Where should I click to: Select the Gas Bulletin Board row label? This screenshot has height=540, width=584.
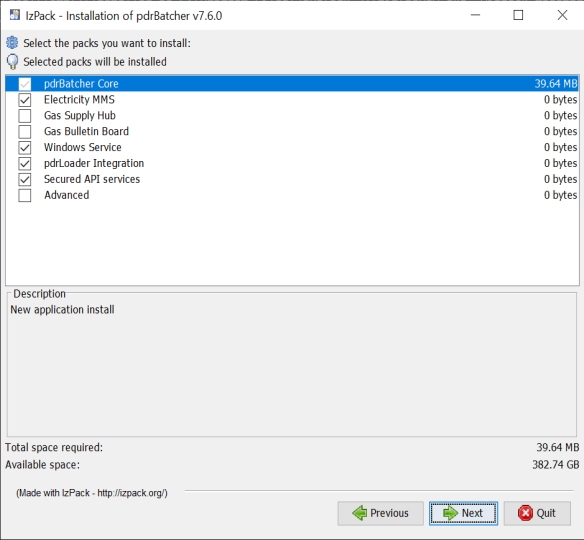tap(86, 131)
